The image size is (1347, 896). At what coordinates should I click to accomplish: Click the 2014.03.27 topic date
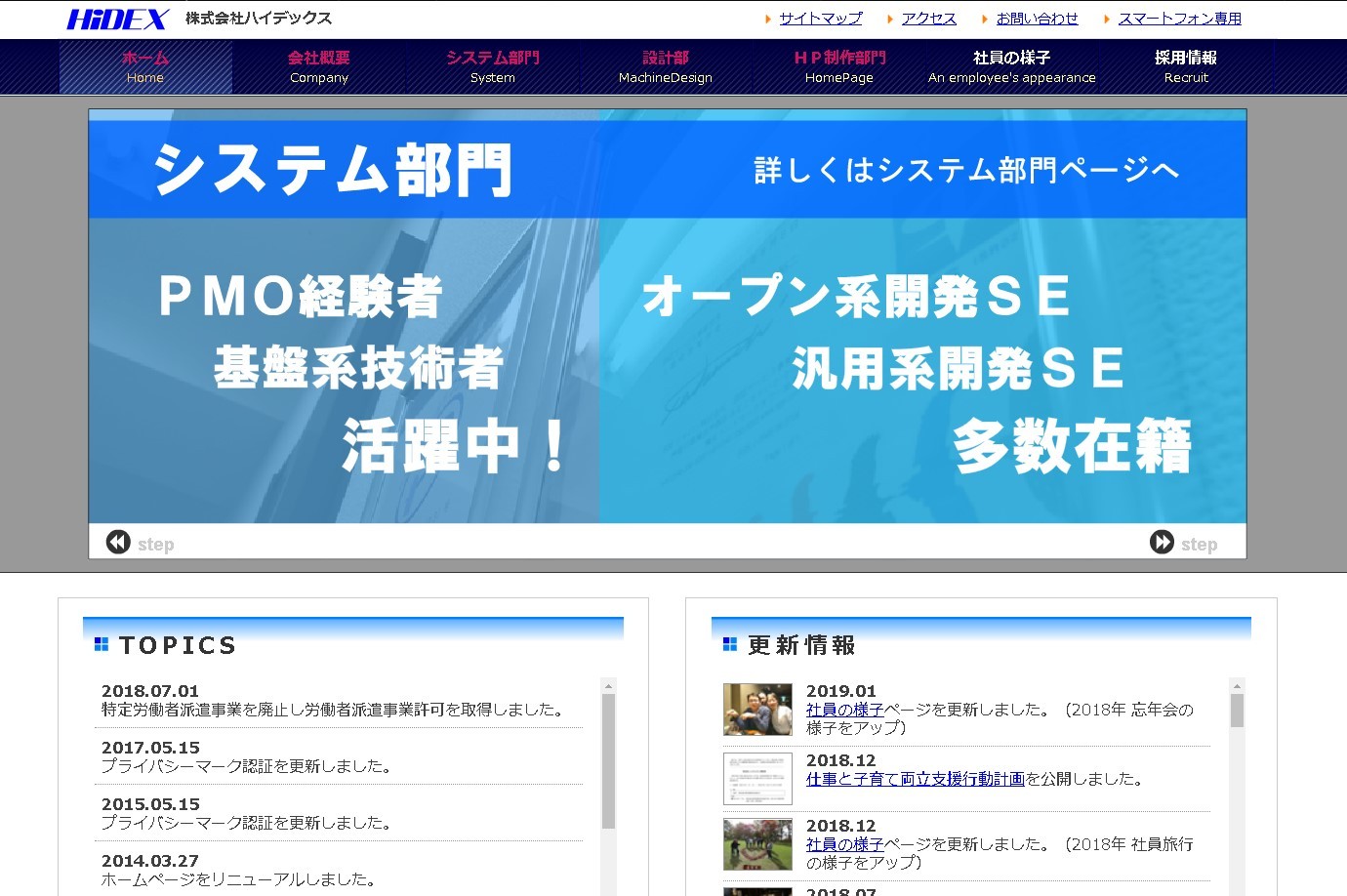[x=150, y=861]
